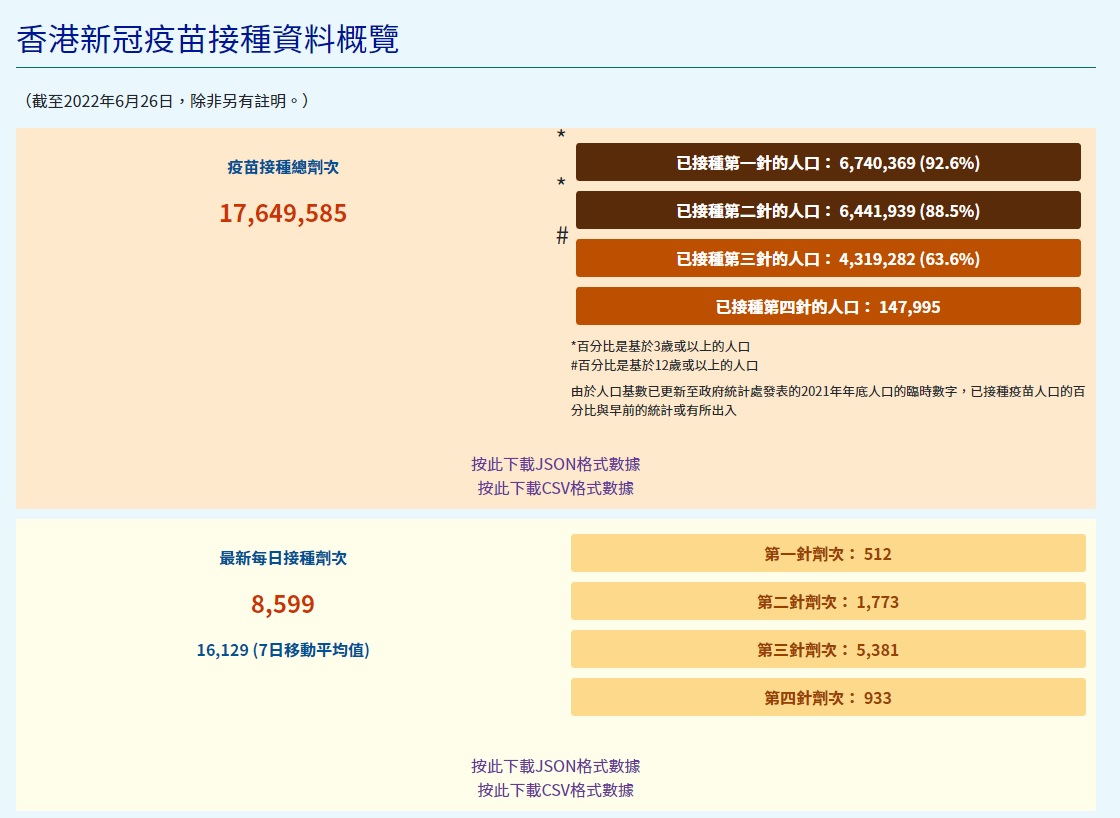Click the 第三針劑次 5,381 bar

click(x=828, y=650)
